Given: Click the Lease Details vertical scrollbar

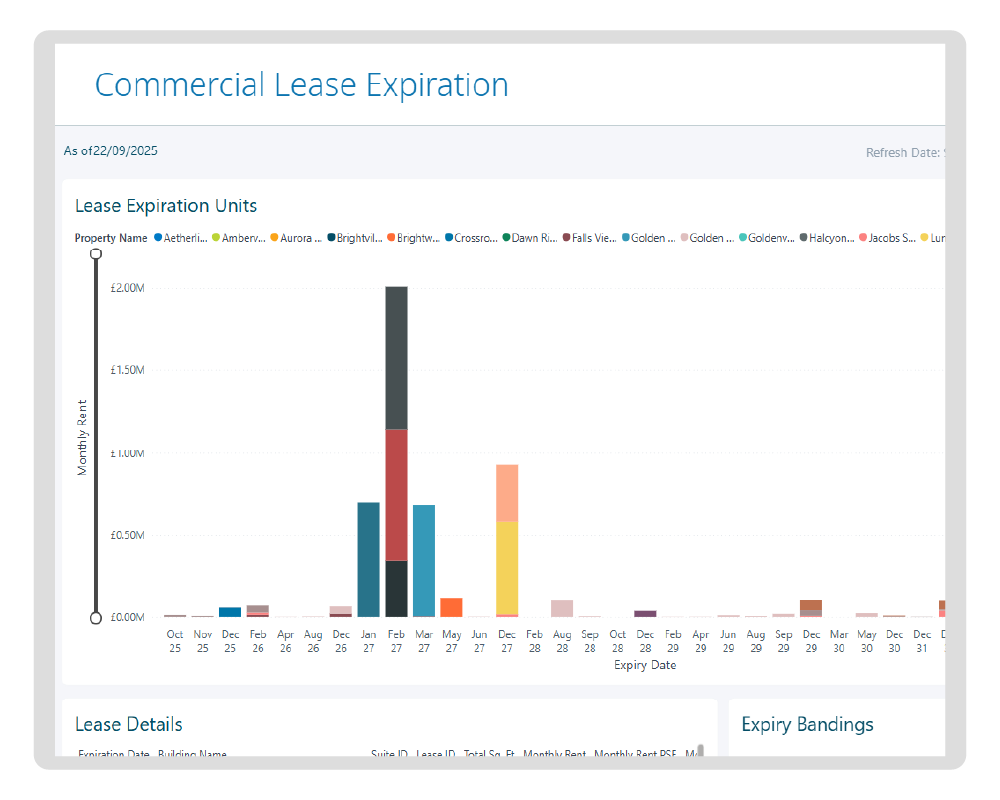Looking at the screenshot, I should [x=700, y=750].
